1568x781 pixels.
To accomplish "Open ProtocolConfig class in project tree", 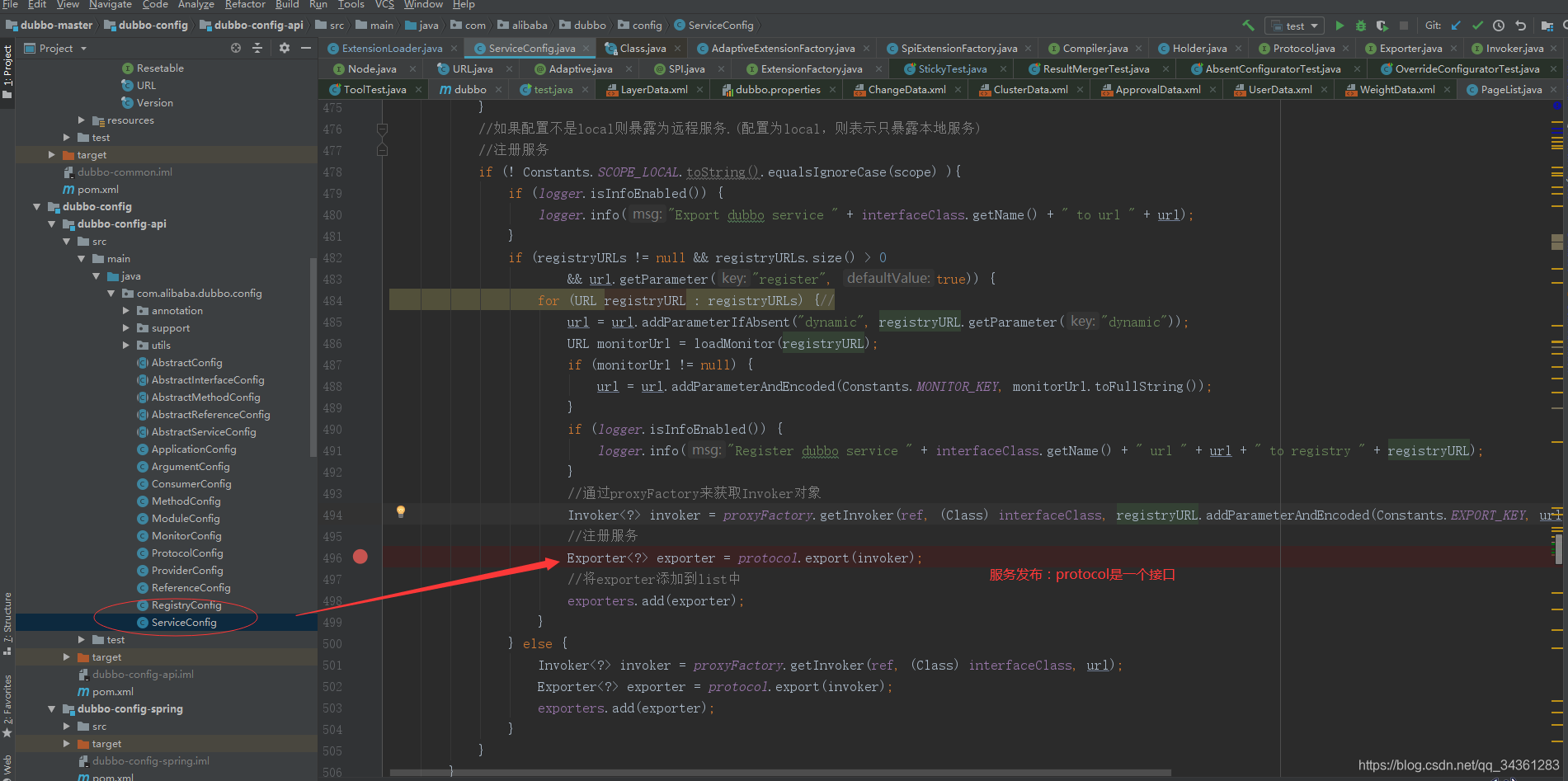I will pyautogui.click(x=186, y=553).
